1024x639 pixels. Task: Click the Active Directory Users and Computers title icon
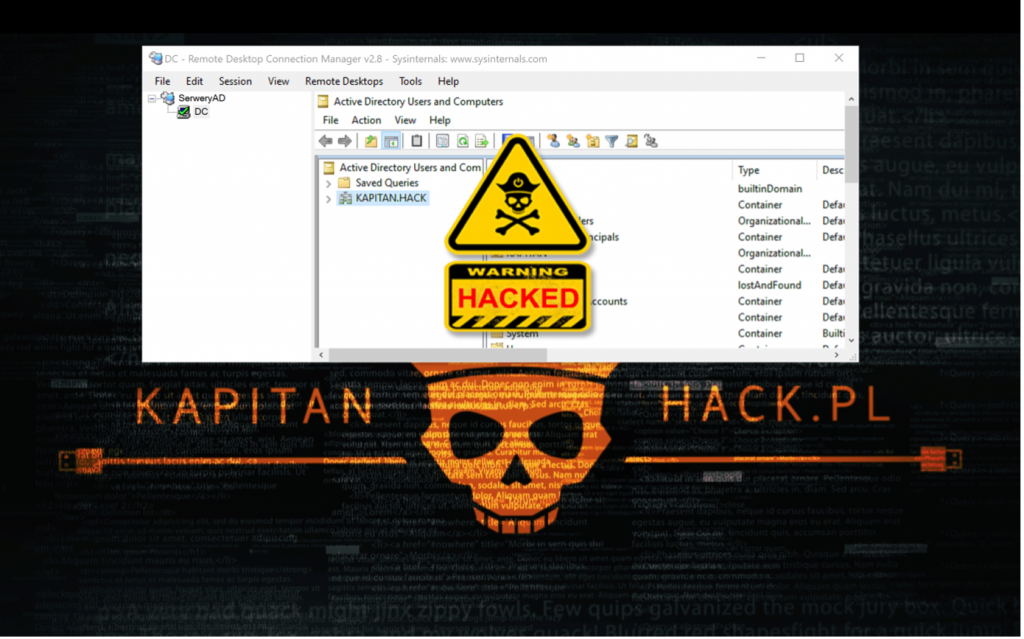click(323, 102)
